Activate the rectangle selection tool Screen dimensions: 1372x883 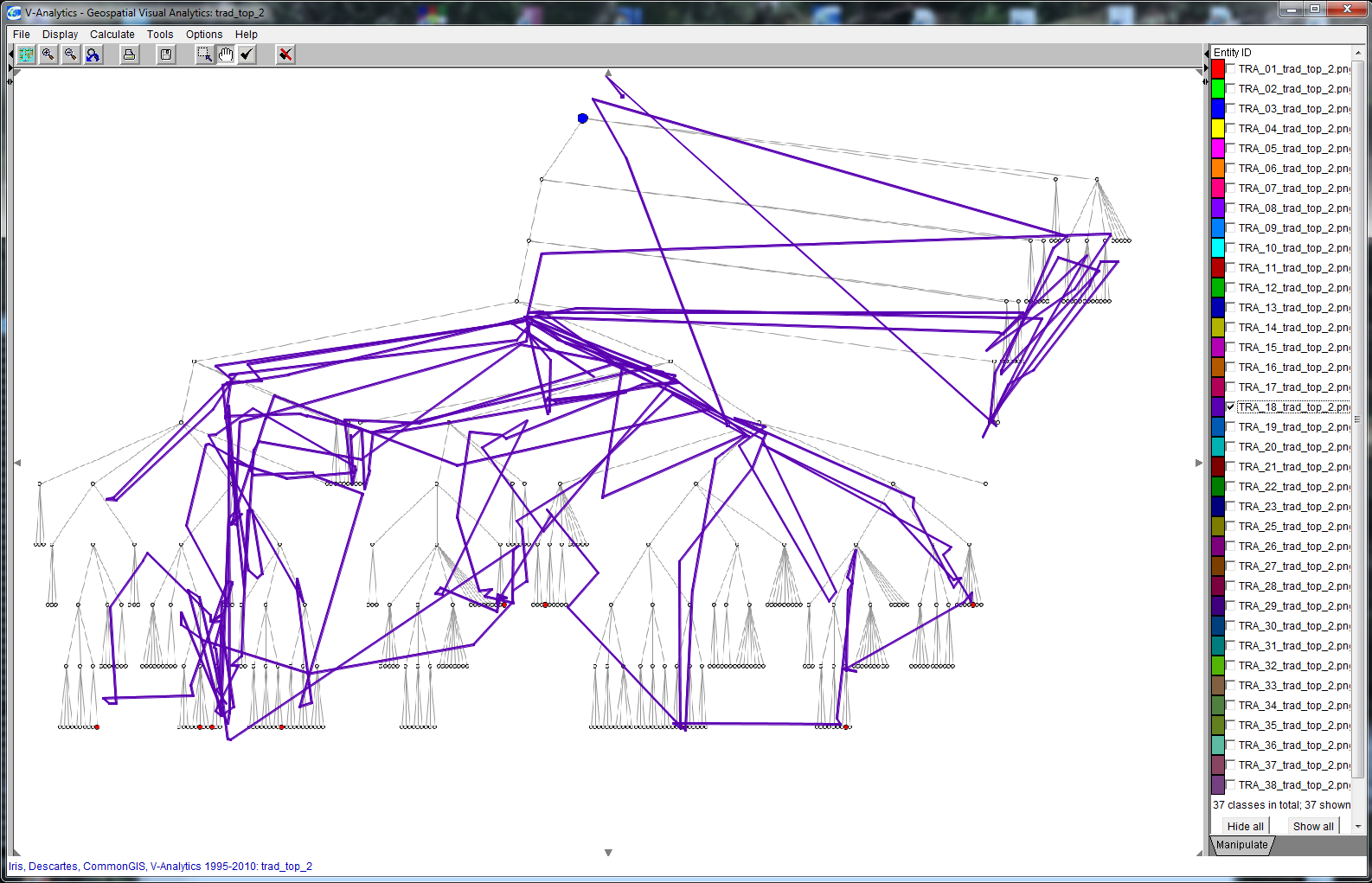tap(204, 54)
